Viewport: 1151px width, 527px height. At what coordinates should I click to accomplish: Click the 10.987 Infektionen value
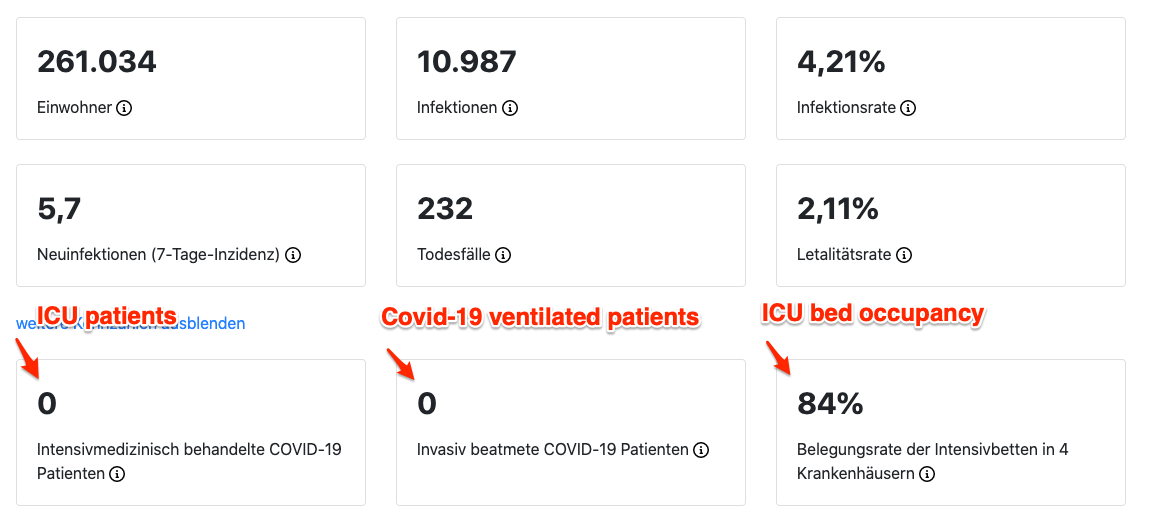[x=467, y=63]
